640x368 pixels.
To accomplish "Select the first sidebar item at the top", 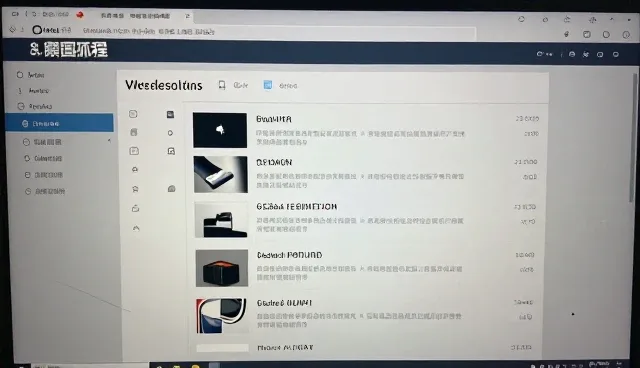I will click(x=31, y=75).
